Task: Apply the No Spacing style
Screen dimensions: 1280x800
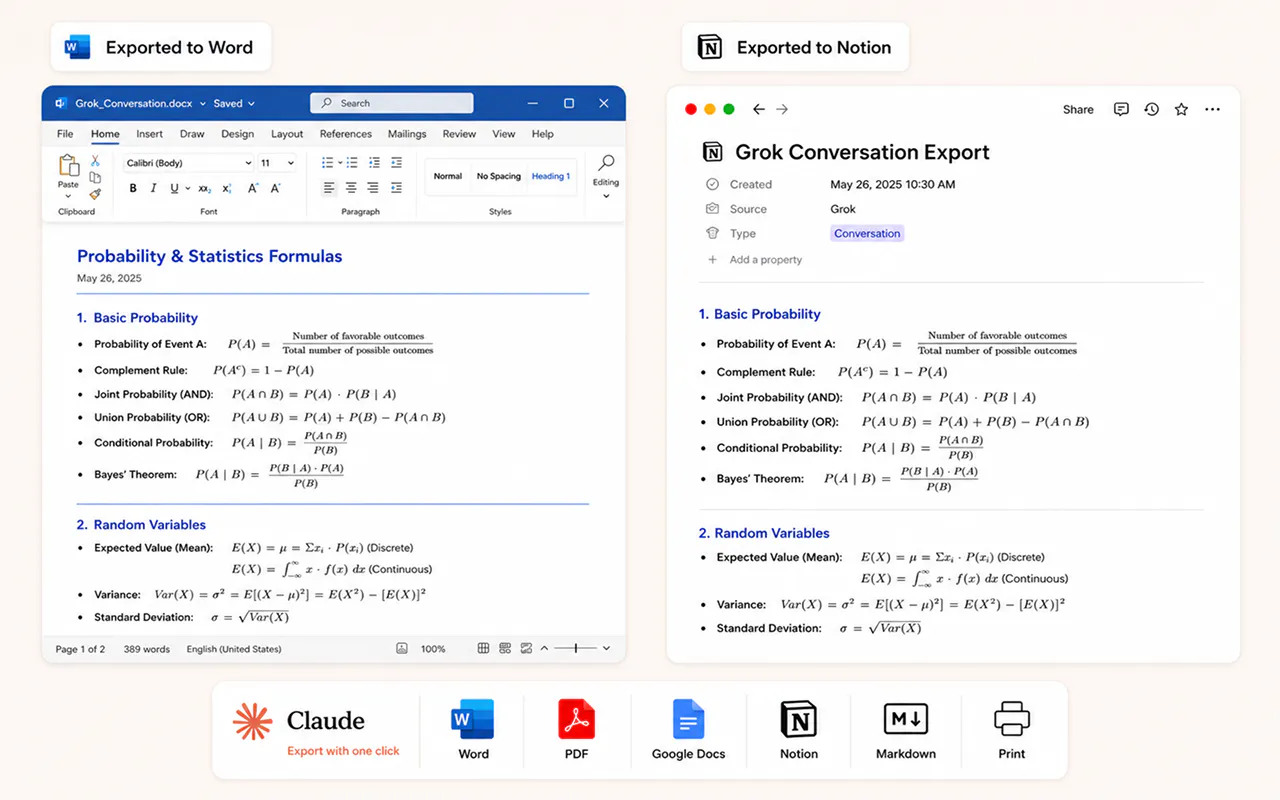Action: click(499, 176)
